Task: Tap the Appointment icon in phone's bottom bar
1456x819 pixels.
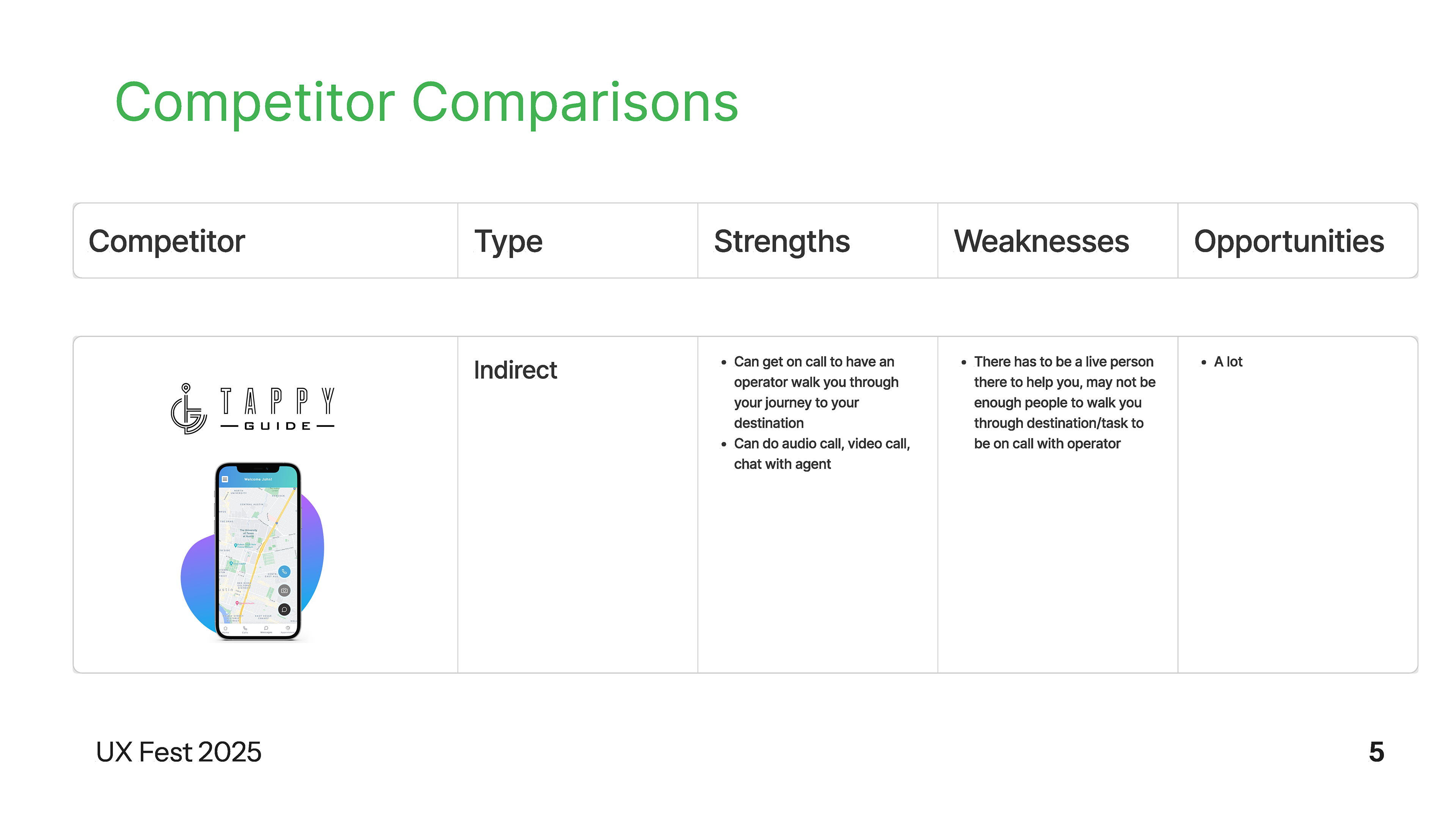Action: pyautogui.click(x=288, y=629)
